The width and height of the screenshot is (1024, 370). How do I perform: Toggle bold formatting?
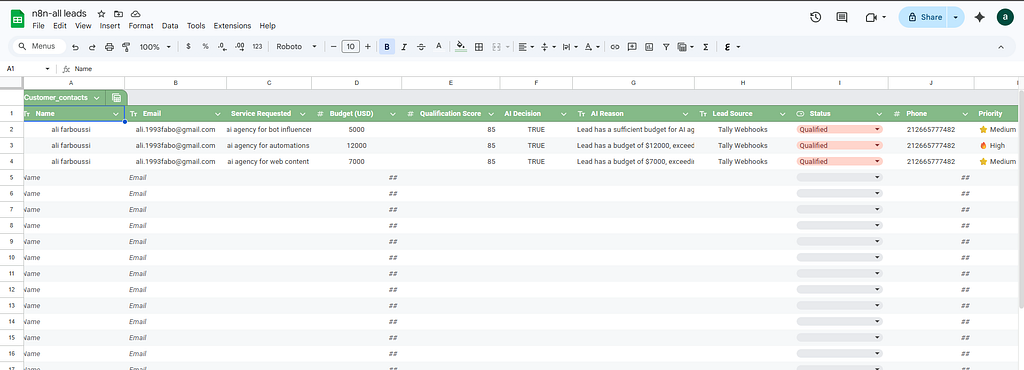click(x=387, y=47)
